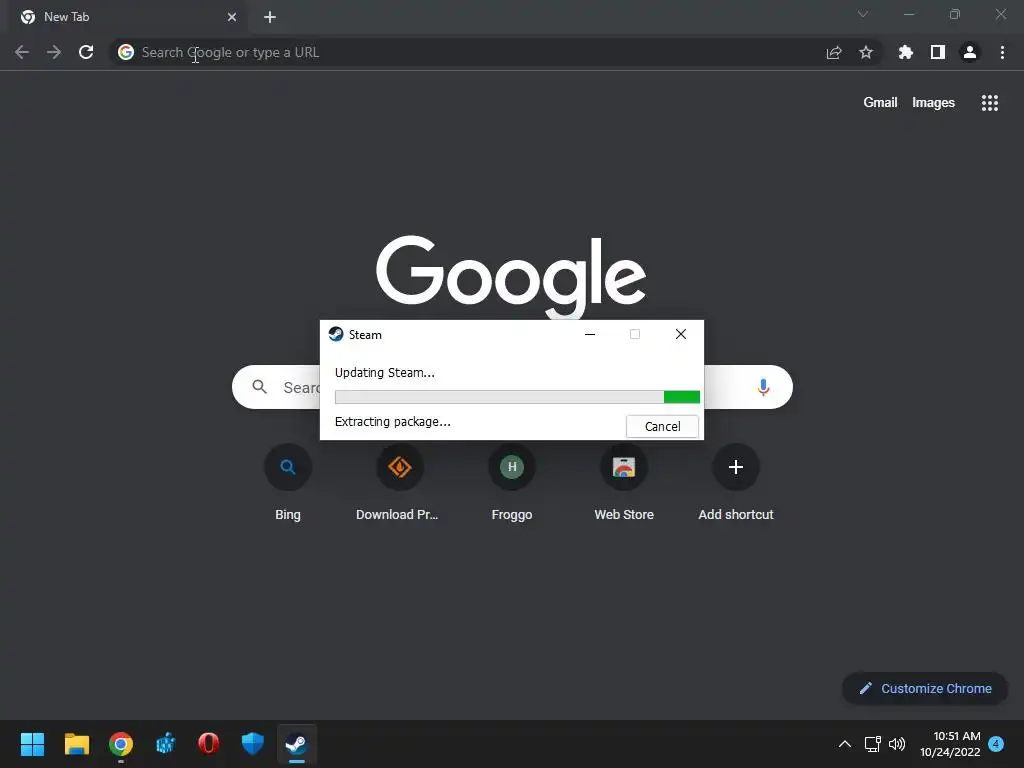The height and width of the screenshot is (768, 1024).
Task: Open Chrome three-dot menu
Action: click(1002, 52)
